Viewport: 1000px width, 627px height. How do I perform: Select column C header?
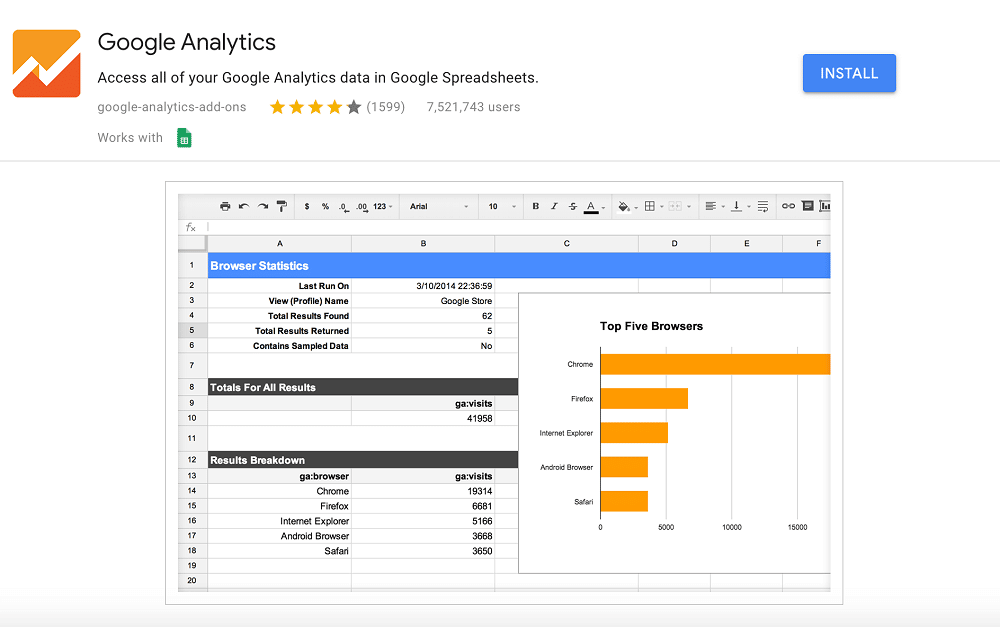coord(566,244)
